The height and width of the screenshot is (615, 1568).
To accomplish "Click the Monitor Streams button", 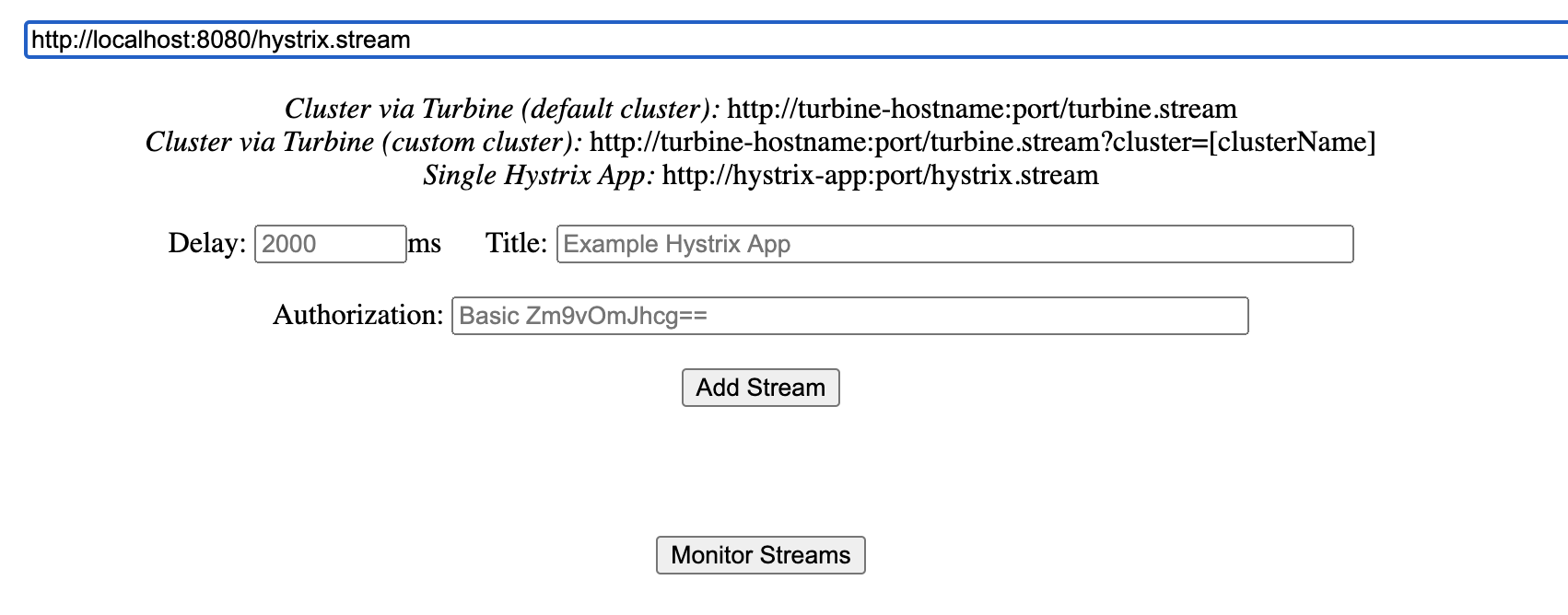I will (x=760, y=555).
